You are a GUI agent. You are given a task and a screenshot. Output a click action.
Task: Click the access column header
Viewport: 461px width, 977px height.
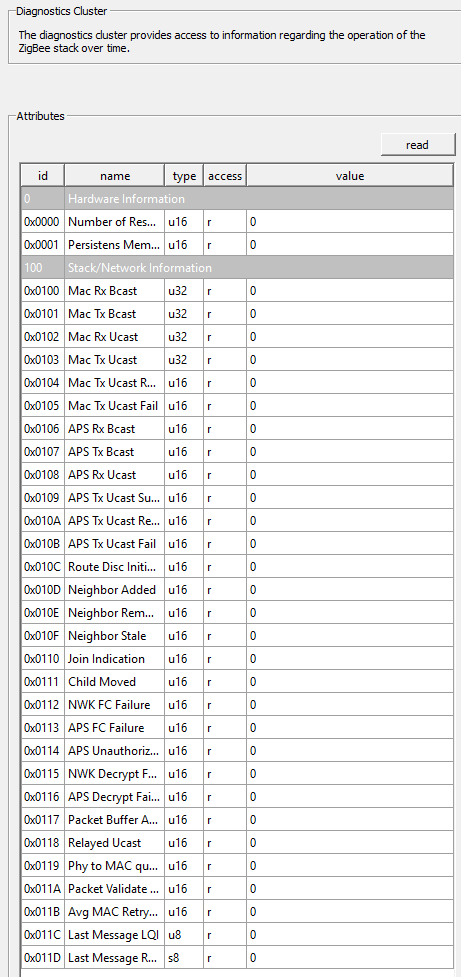225,176
